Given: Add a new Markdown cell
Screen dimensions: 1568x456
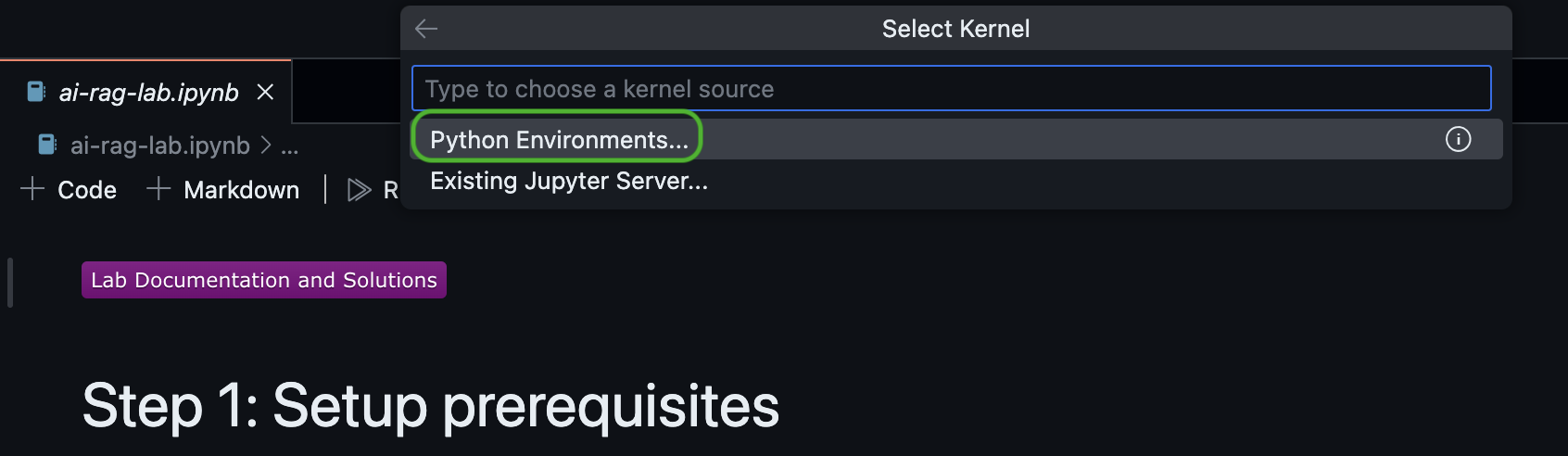Looking at the screenshot, I should click(x=223, y=189).
